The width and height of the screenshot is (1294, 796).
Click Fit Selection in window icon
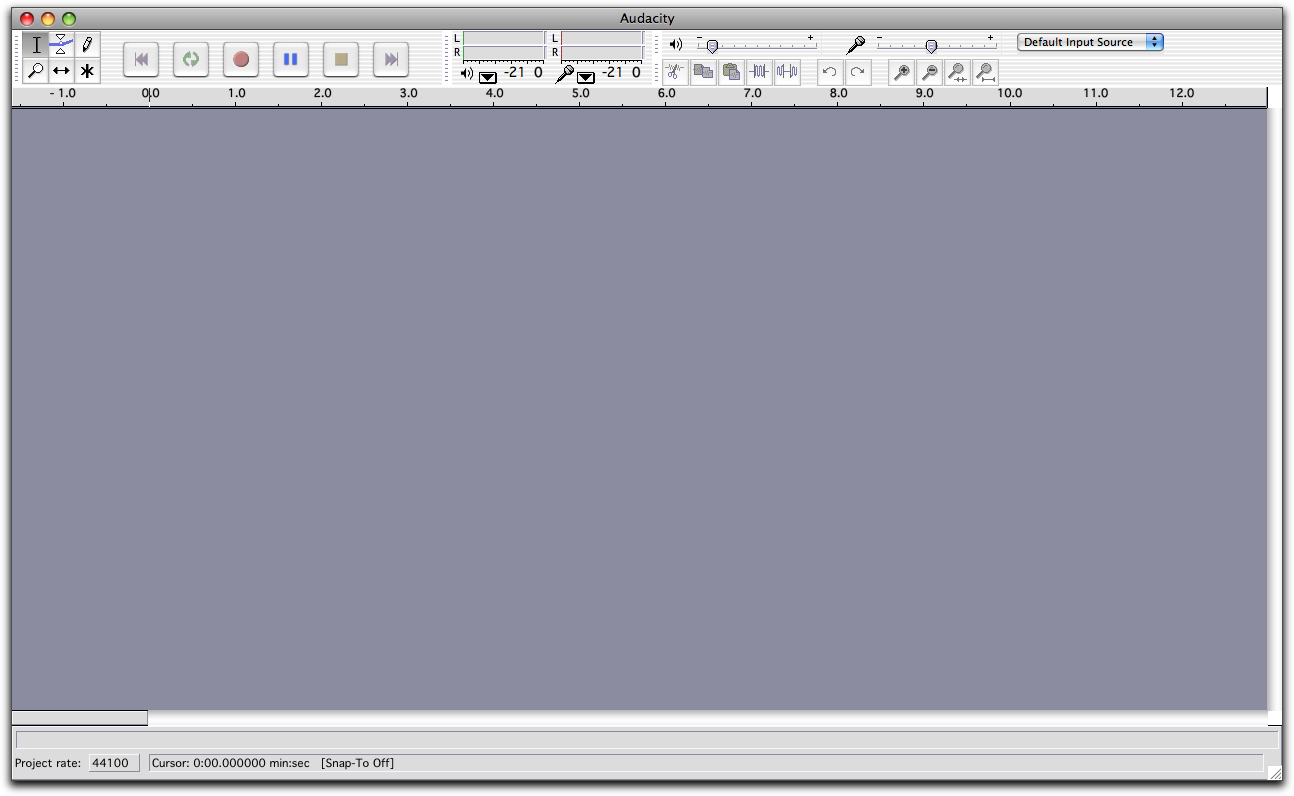coord(957,72)
